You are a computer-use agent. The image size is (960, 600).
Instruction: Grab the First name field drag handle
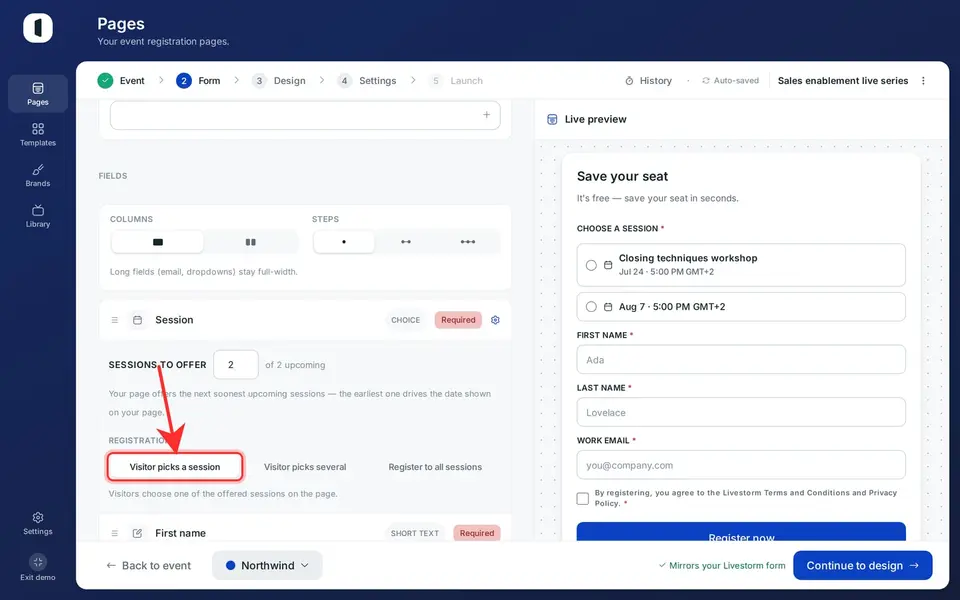pos(114,533)
